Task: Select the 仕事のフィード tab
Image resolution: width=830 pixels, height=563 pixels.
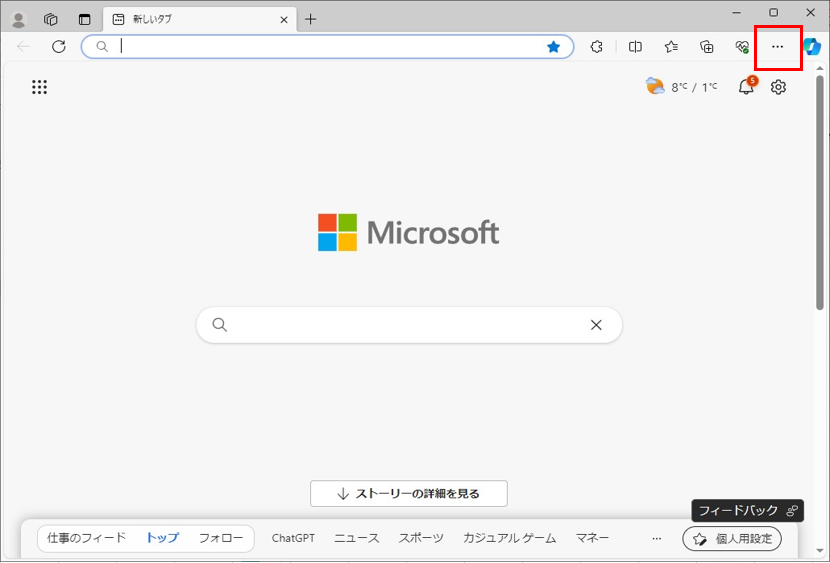Action: (x=87, y=538)
